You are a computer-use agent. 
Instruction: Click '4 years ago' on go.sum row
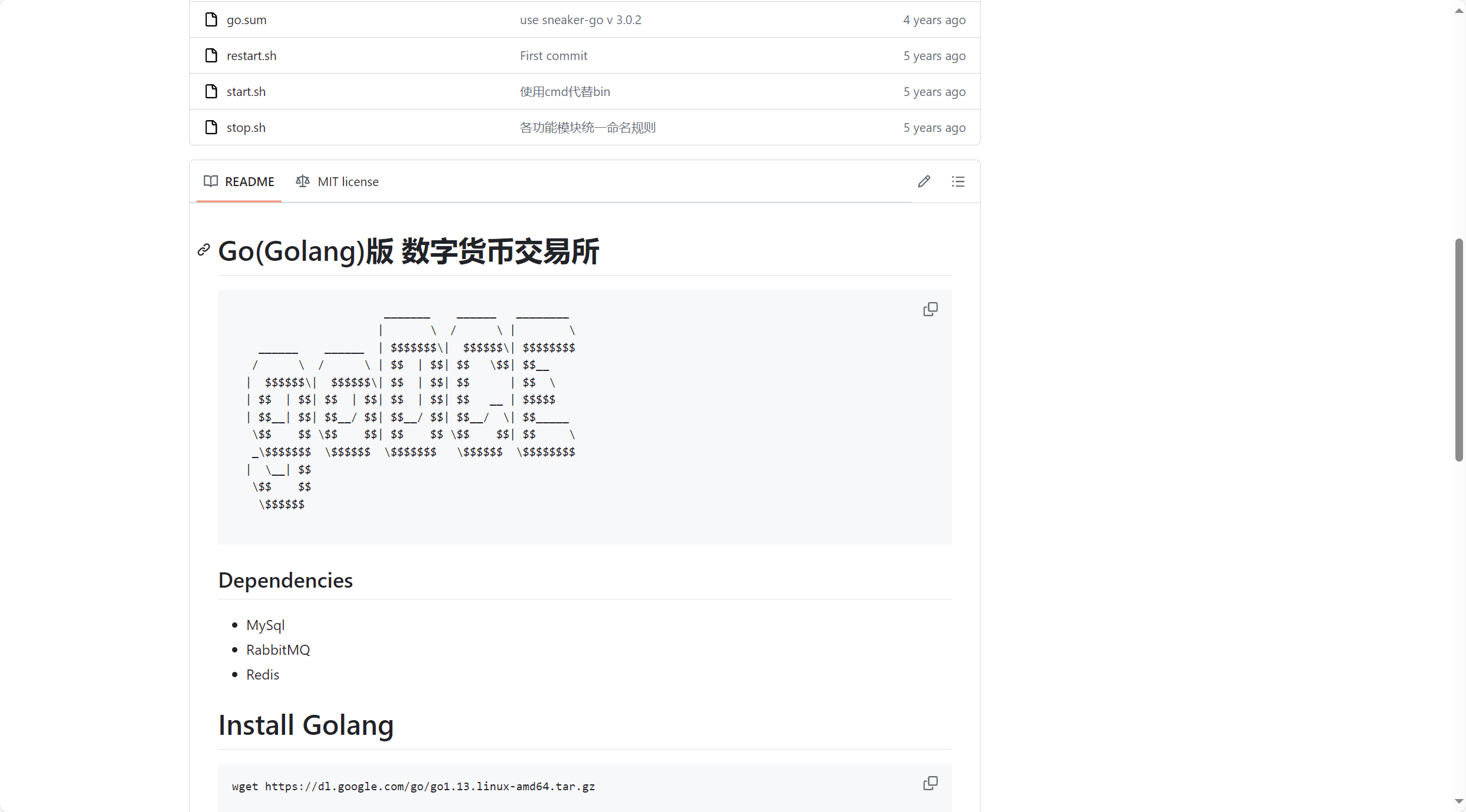(x=934, y=19)
